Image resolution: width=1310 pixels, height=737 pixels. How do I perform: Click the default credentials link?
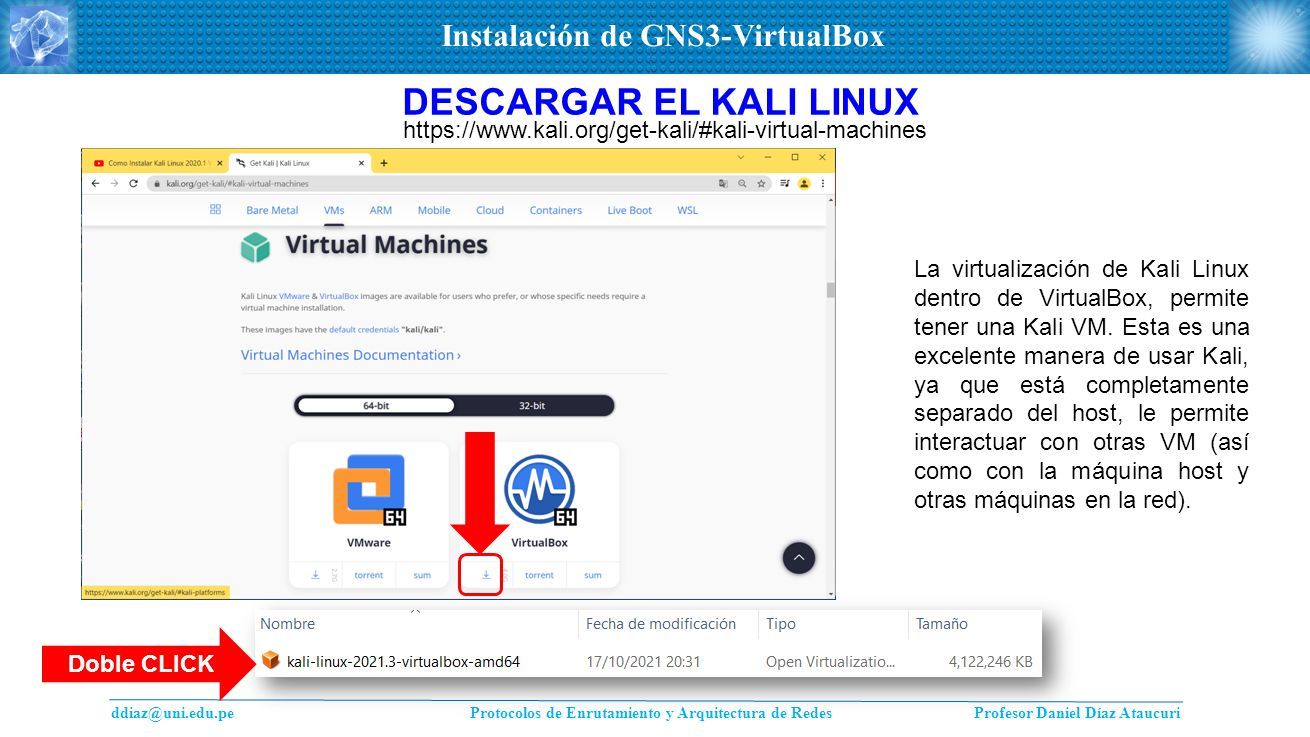[365, 329]
